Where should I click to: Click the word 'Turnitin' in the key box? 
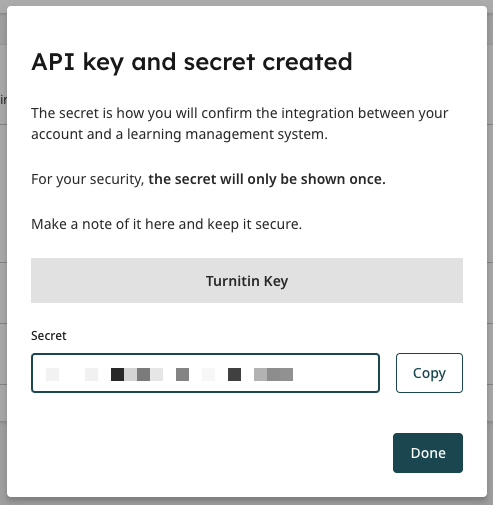[x=233, y=281]
